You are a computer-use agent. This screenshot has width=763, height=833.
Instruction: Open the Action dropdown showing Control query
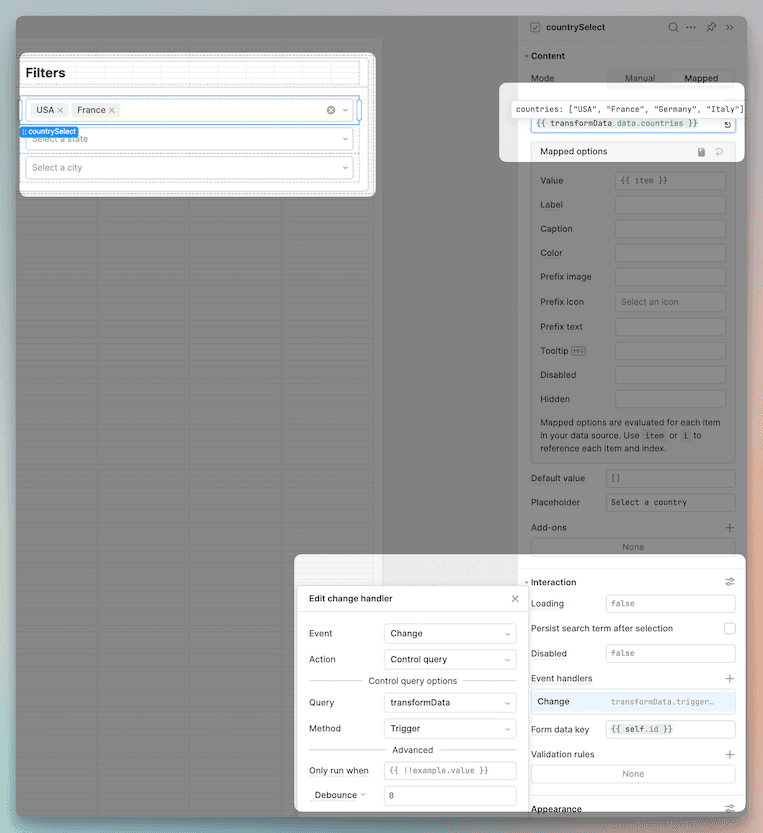pyautogui.click(x=450, y=660)
